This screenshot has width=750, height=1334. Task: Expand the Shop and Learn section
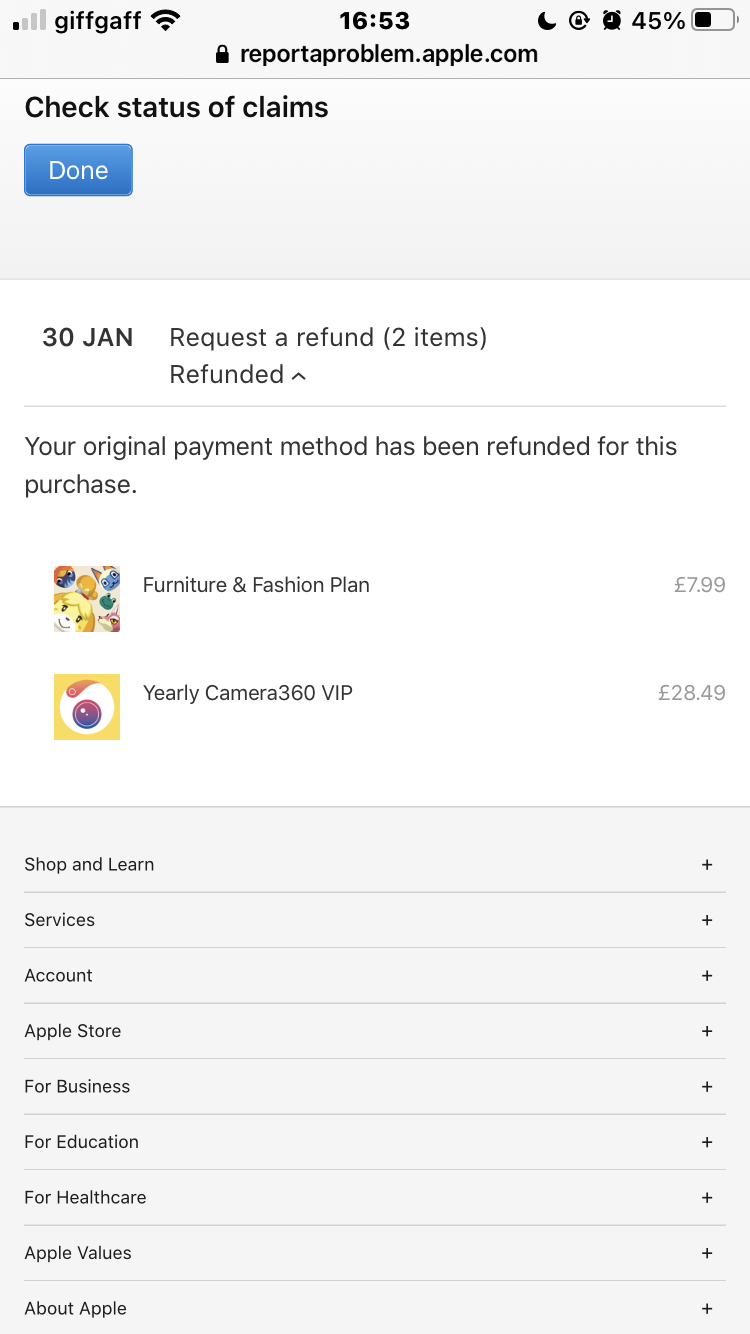click(x=706, y=865)
